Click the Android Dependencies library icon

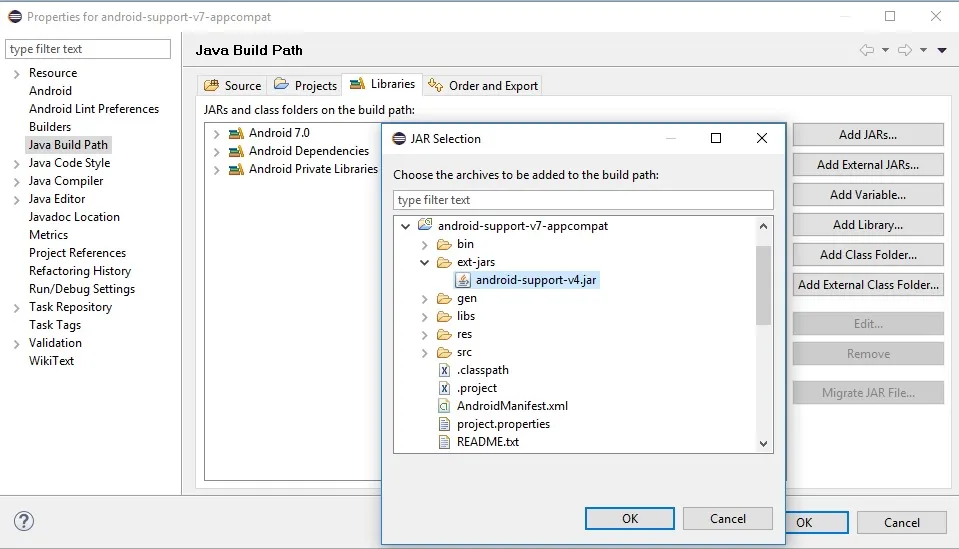coord(236,151)
